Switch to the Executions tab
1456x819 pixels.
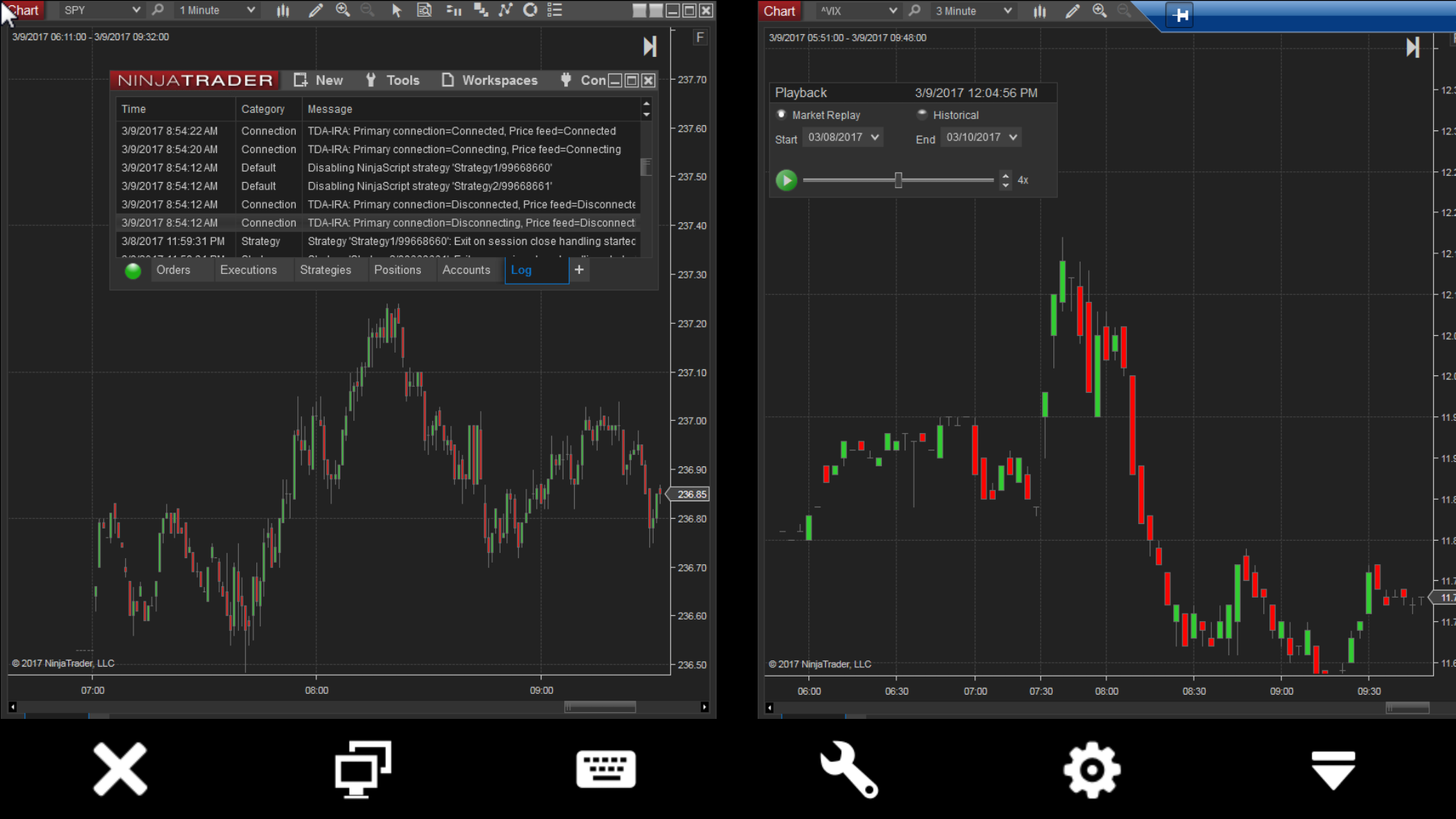tap(248, 270)
